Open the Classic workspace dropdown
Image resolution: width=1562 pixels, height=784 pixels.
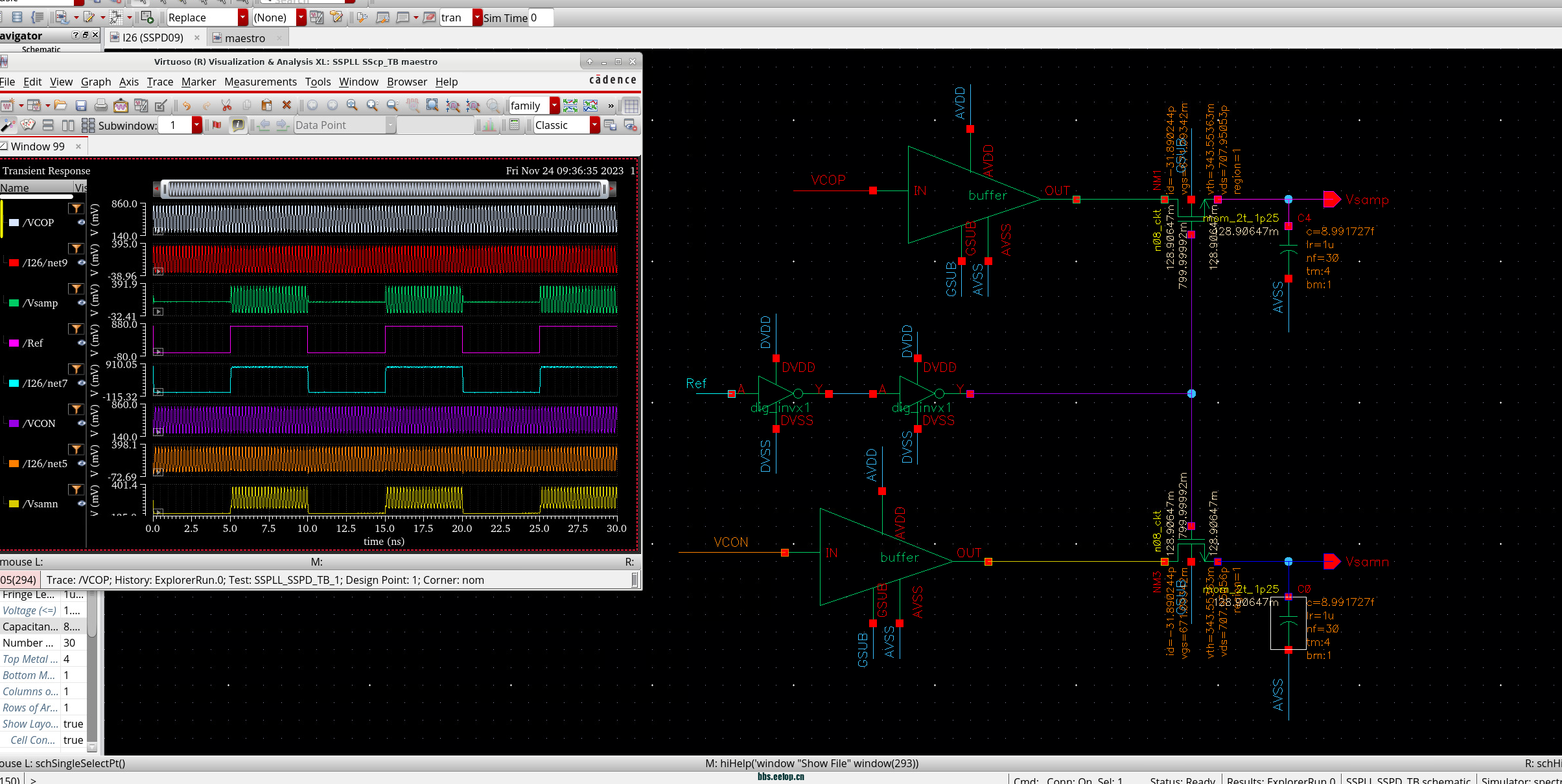coord(595,125)
